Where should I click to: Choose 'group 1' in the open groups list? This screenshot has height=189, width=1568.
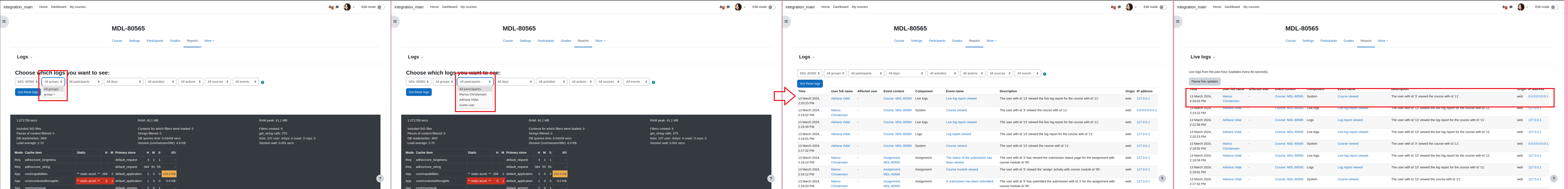pos(49,94)
